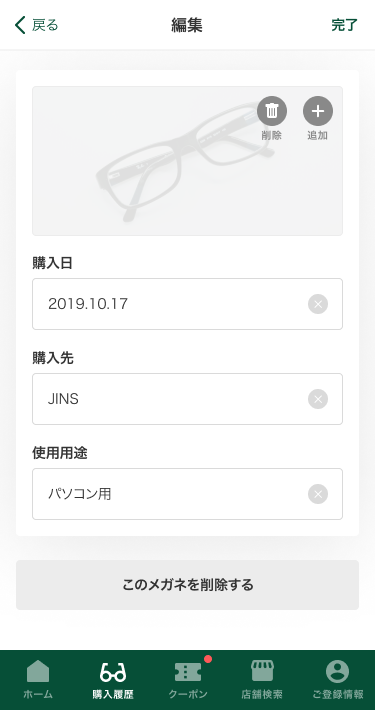Tap the red notification dot on クーポン

point(208,659)
